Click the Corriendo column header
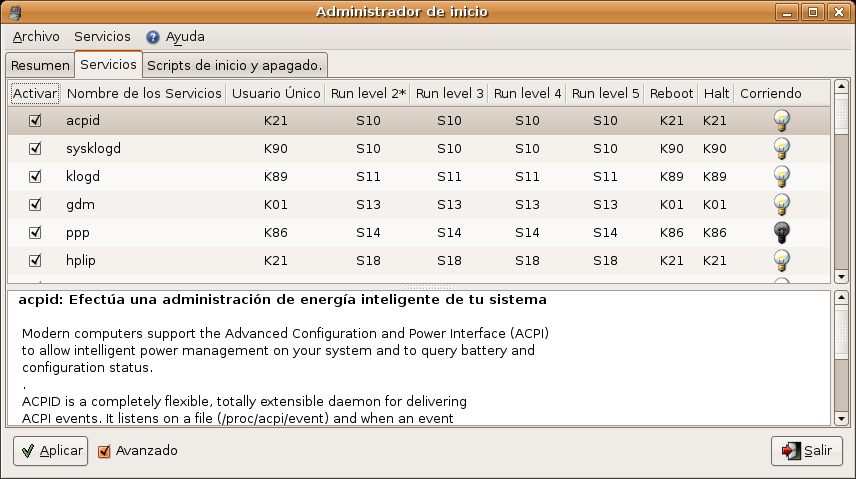856x479 pixels. (770, 93)
